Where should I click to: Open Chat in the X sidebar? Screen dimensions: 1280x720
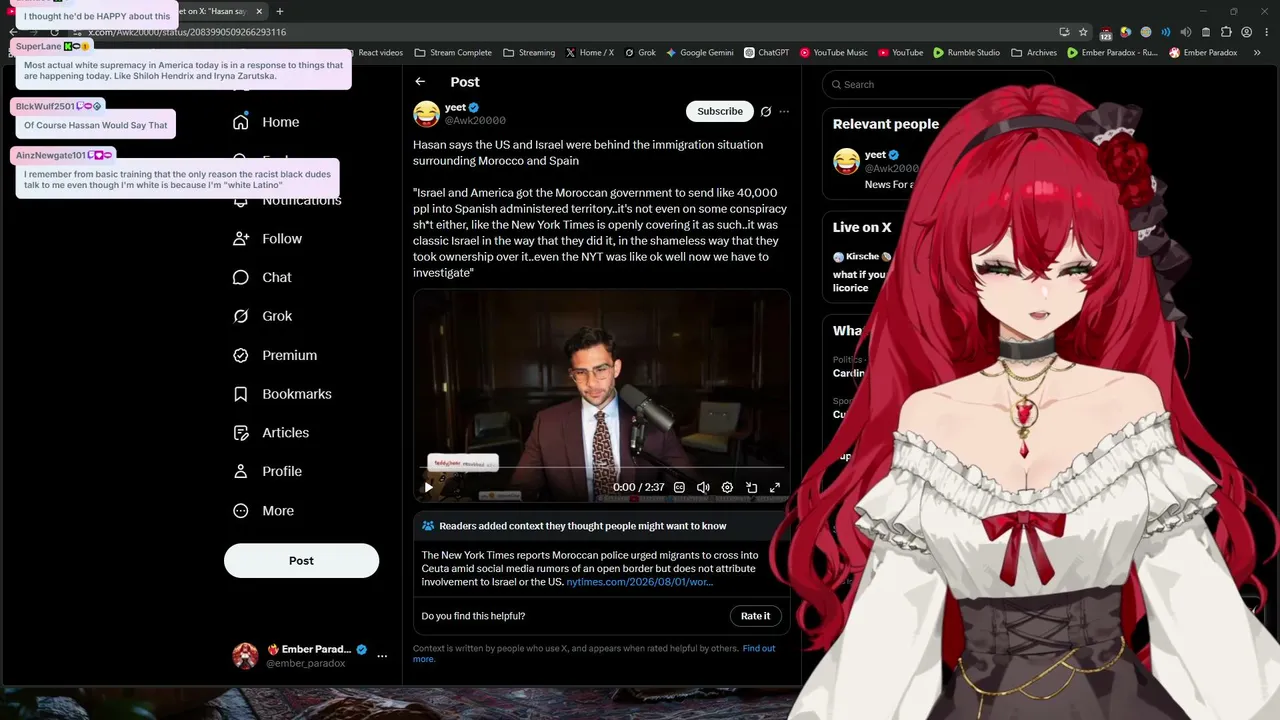pyautogui.click(x=262, y=277)
